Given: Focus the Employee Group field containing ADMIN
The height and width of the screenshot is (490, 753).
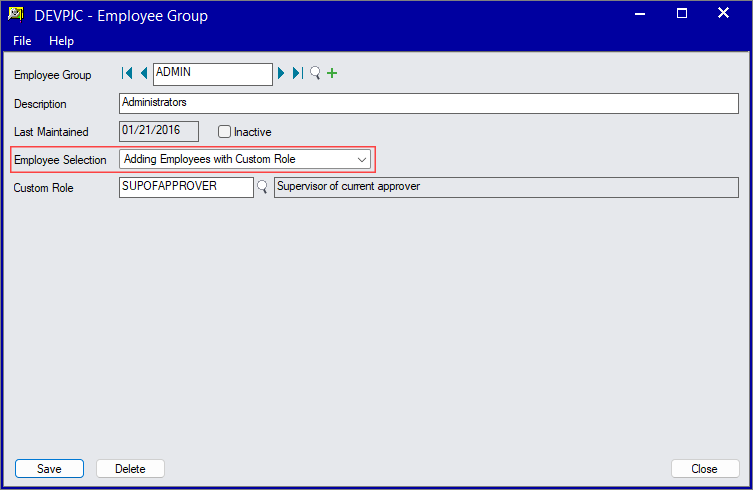Looking at the screenshot, I should click(x=211, y=74).
